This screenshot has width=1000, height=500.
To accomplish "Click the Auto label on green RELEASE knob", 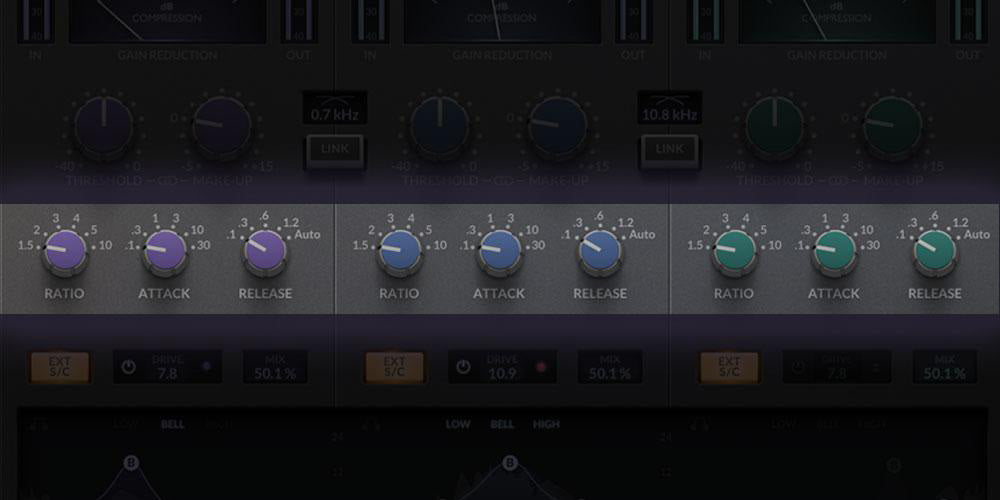I will [977, 235].
